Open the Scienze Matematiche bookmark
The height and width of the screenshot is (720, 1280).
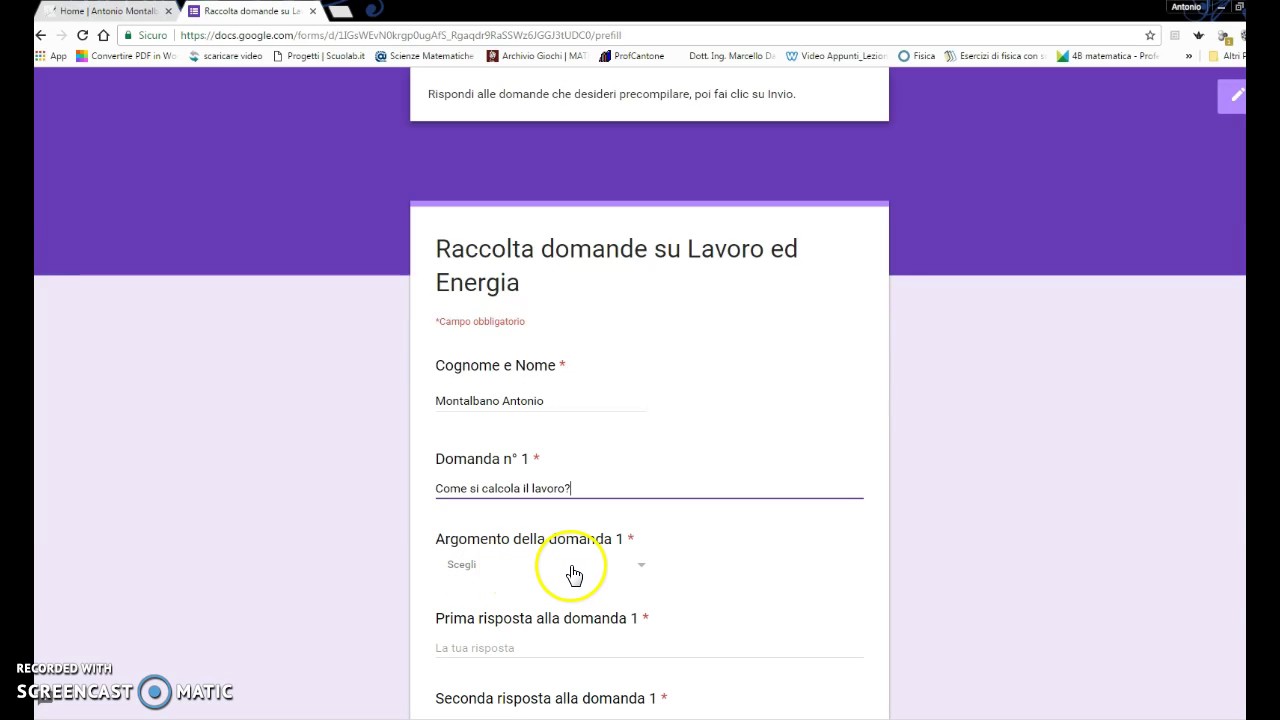(424, 56)
